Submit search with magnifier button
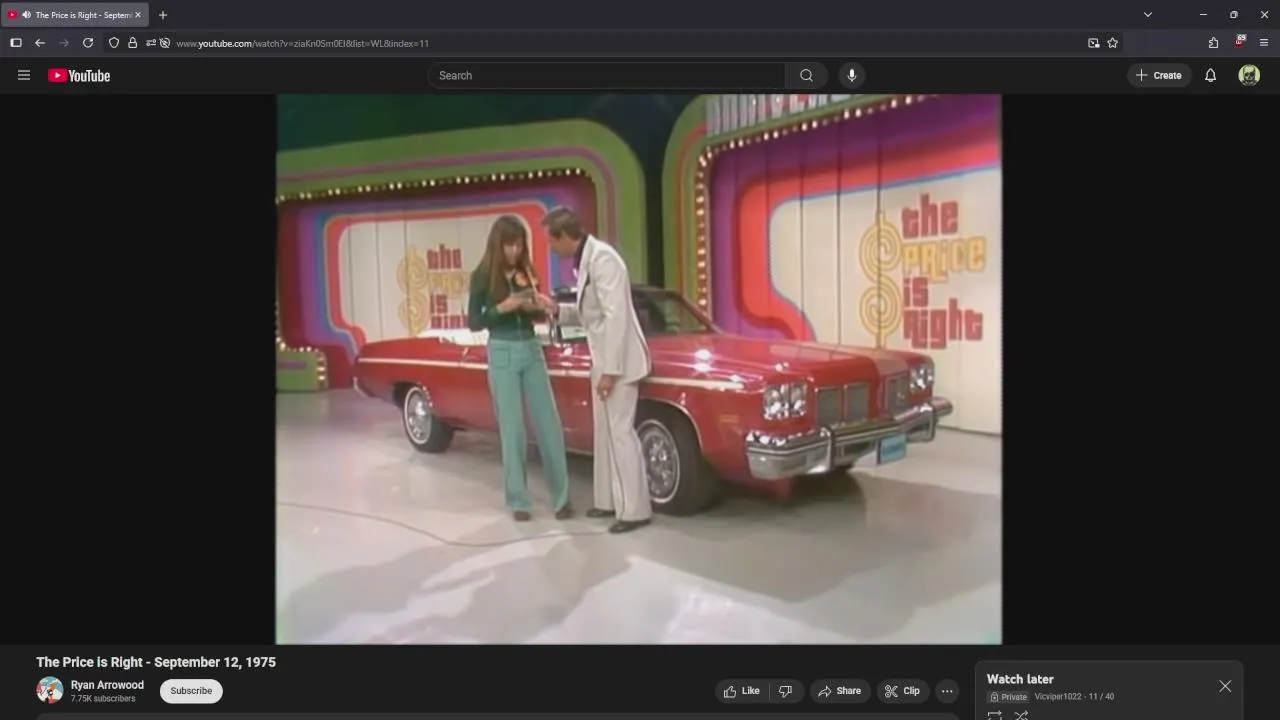This screenshot has width=1280, height=720. click(x=806, y=75)
